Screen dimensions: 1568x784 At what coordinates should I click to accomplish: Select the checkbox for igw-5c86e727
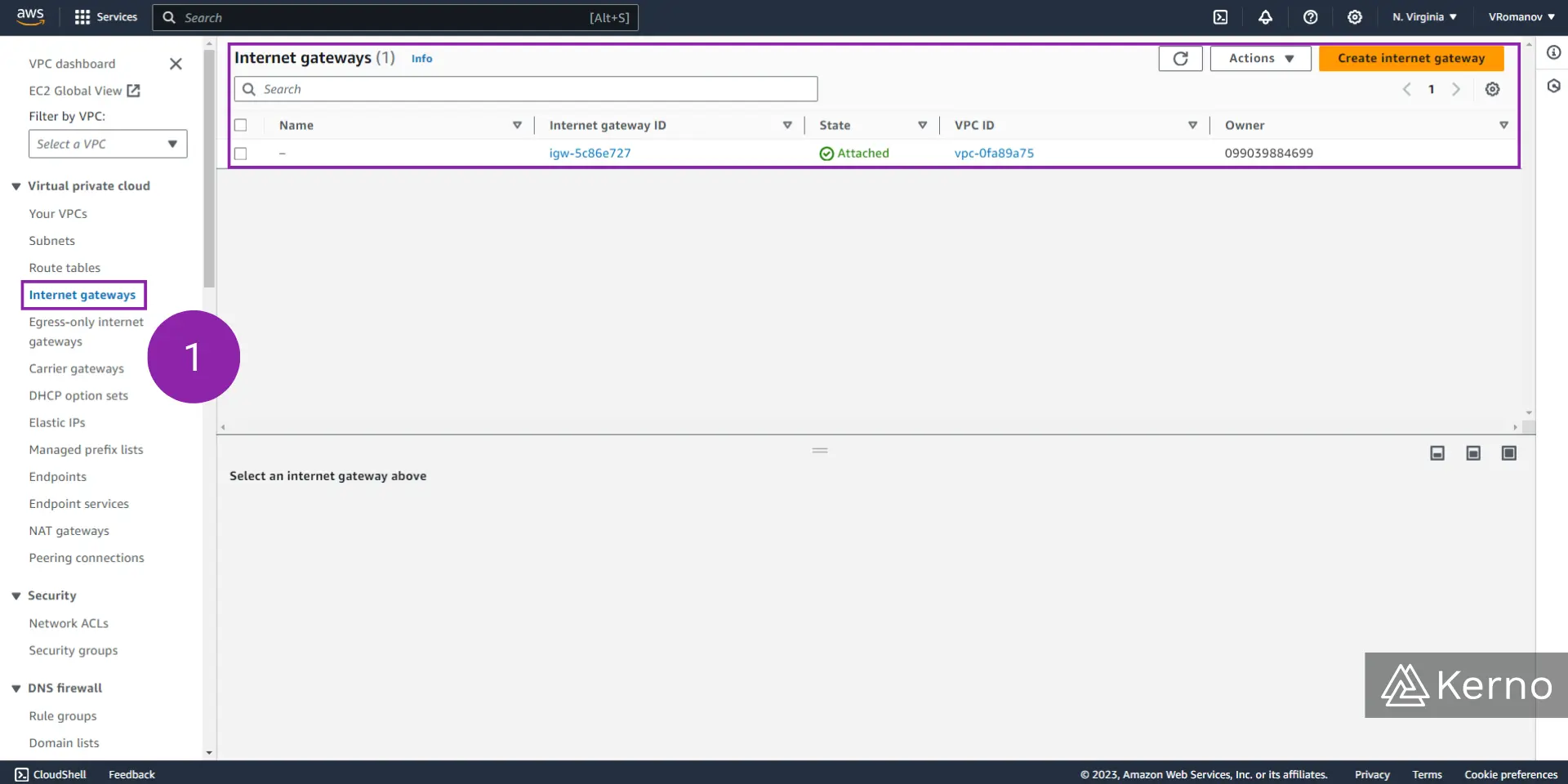point(241,153)
